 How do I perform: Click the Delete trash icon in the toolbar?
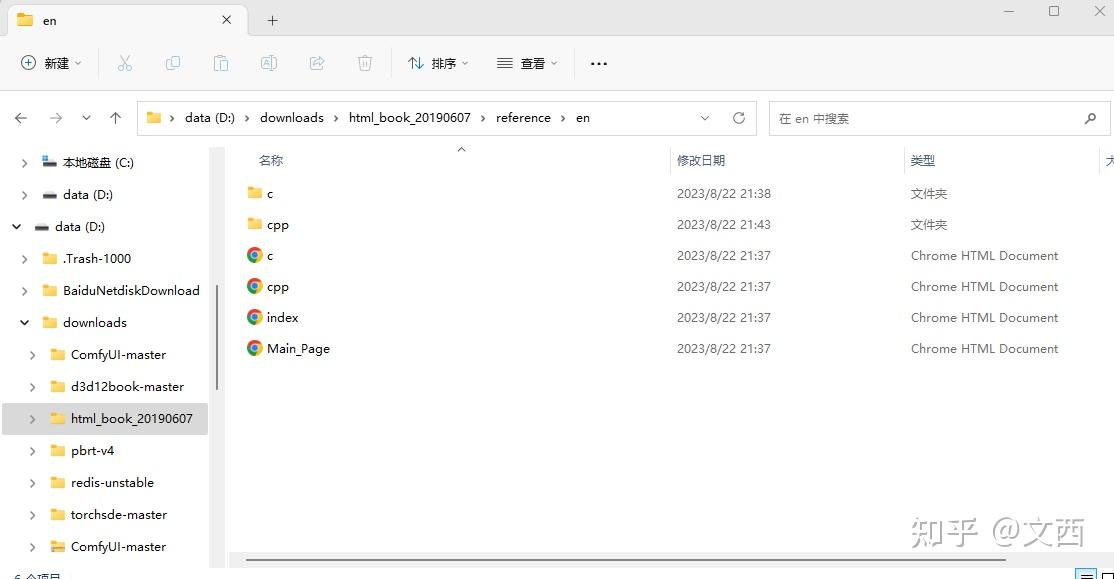(x=364, y=62)
